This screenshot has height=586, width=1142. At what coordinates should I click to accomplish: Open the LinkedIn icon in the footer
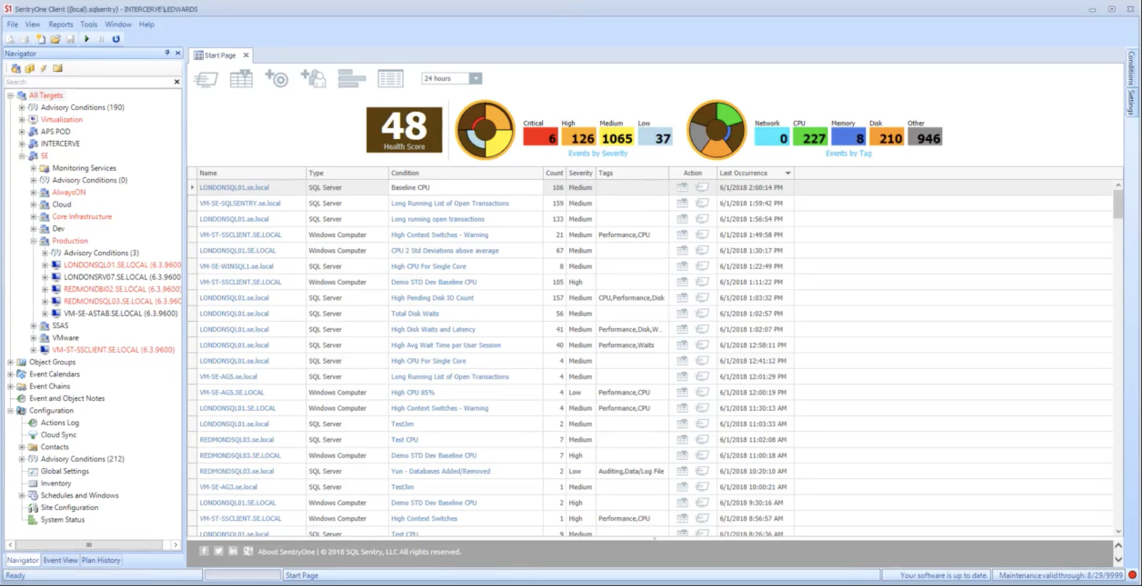click(233, 551)
